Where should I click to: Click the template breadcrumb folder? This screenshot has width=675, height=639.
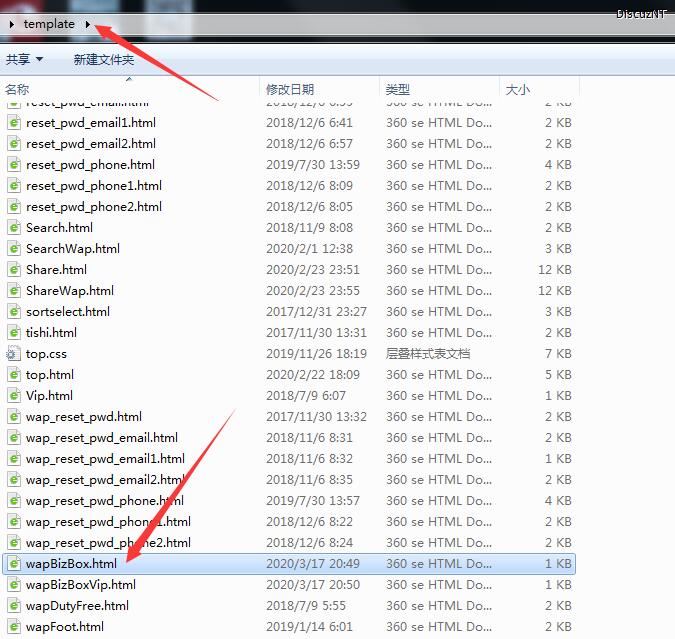coord(49,24)
